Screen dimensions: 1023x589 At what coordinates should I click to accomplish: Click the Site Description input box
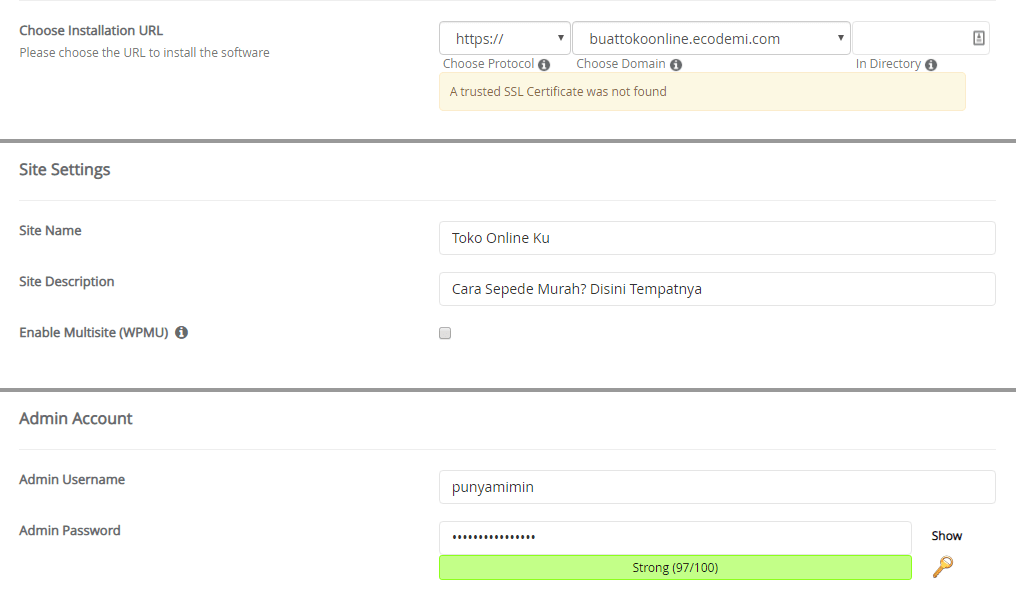[x=716, y=289]
